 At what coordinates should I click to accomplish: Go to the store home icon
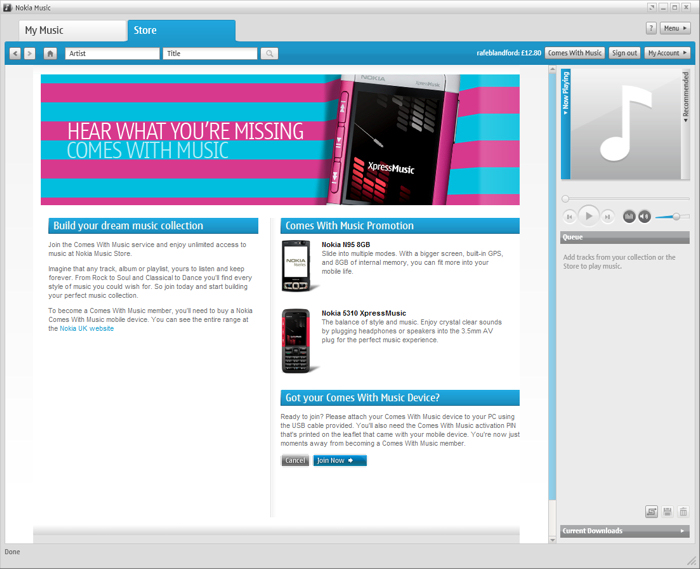pos(50,54)
